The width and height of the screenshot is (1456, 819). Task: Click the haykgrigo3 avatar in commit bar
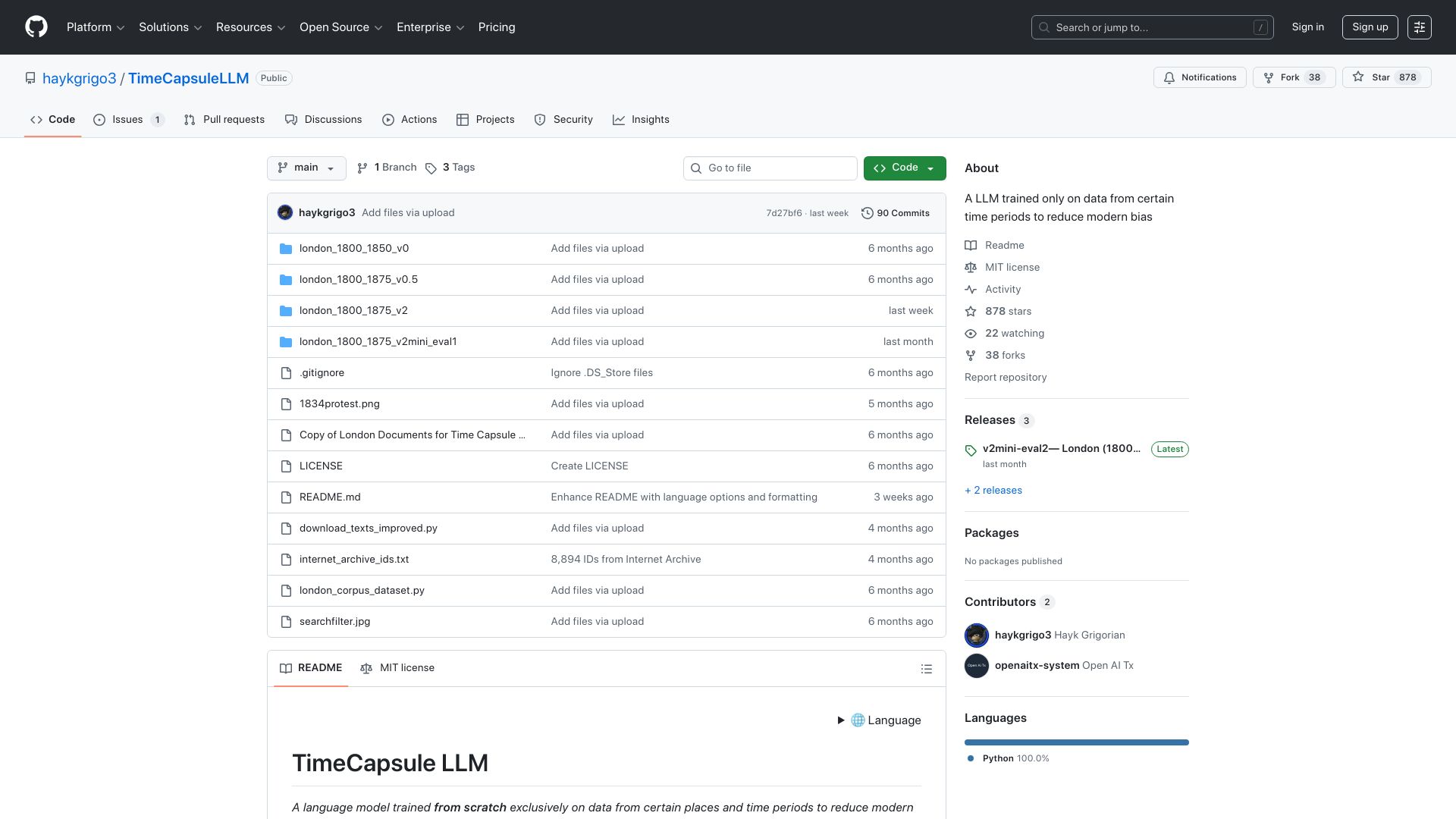(x=285, y=213)
